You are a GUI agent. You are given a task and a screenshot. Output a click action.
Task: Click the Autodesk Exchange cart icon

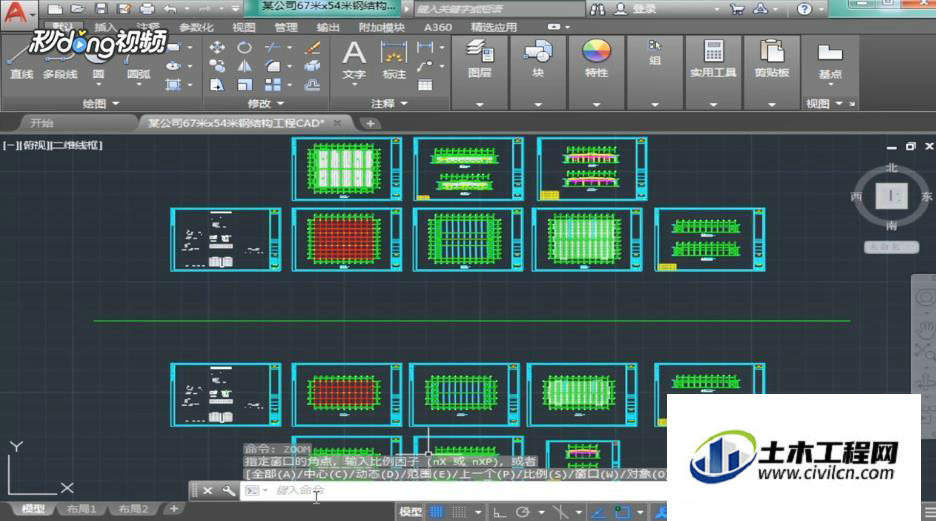(x=737, y=9)
